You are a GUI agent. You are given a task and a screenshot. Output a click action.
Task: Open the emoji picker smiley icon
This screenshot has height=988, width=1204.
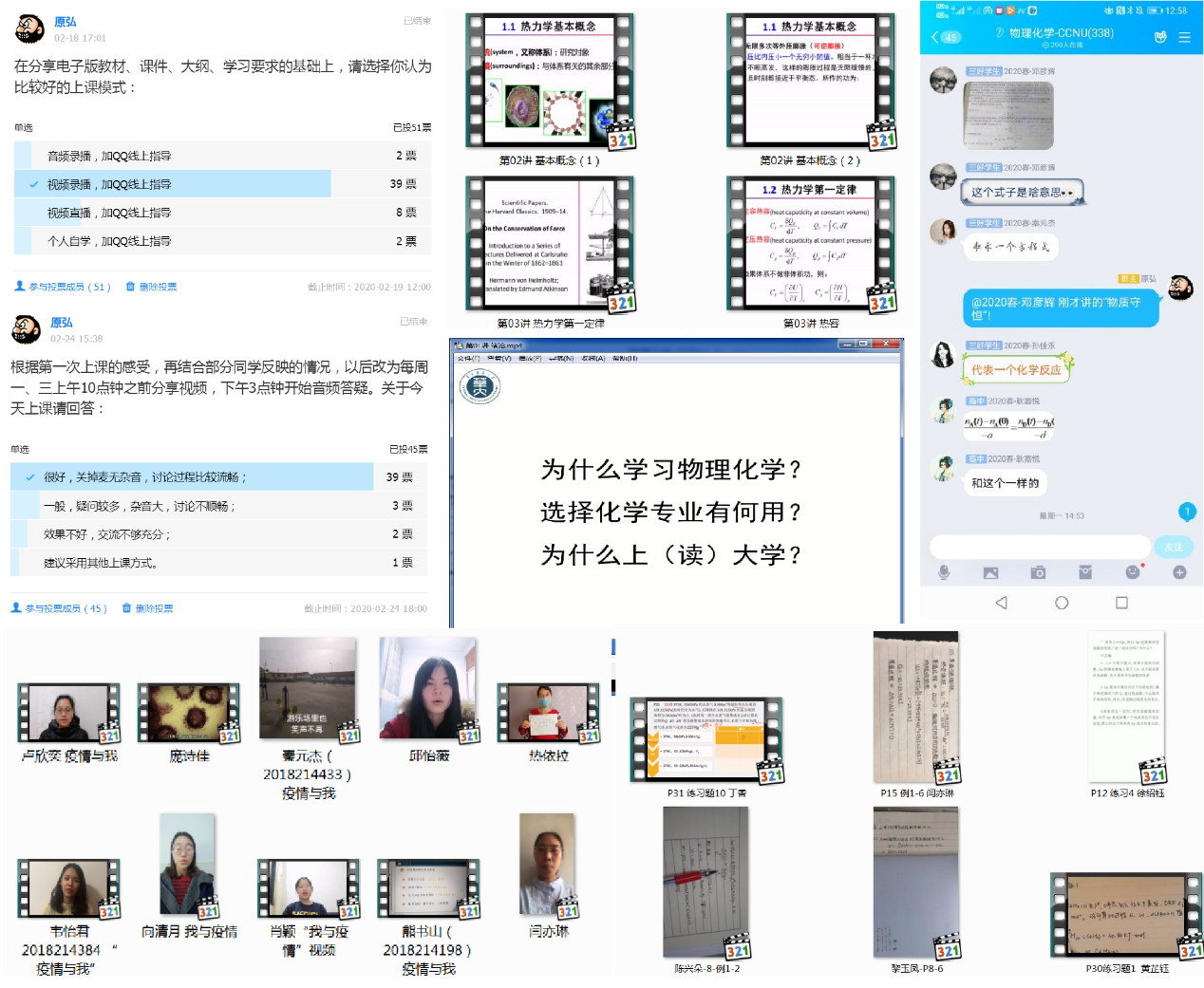pos(1132,572)
